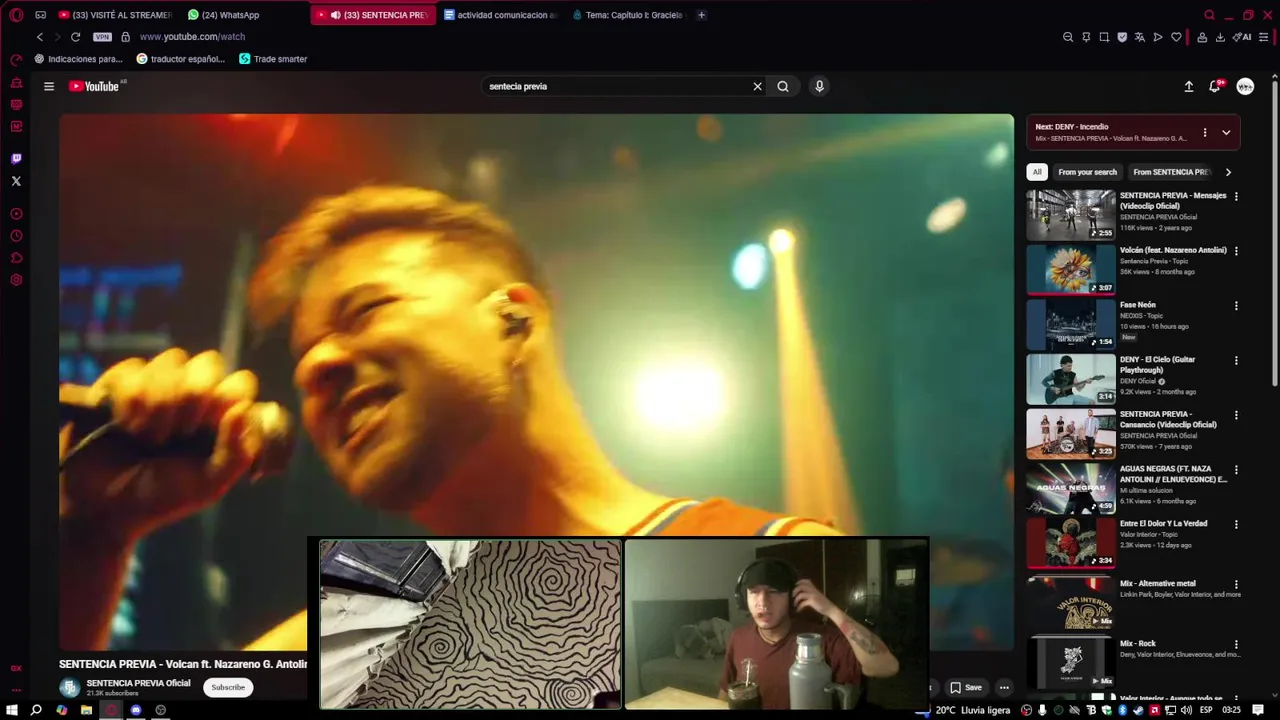Open YouTube notifications bell
Viewport: 1280px width, 720px height.
click(1215, 86)
